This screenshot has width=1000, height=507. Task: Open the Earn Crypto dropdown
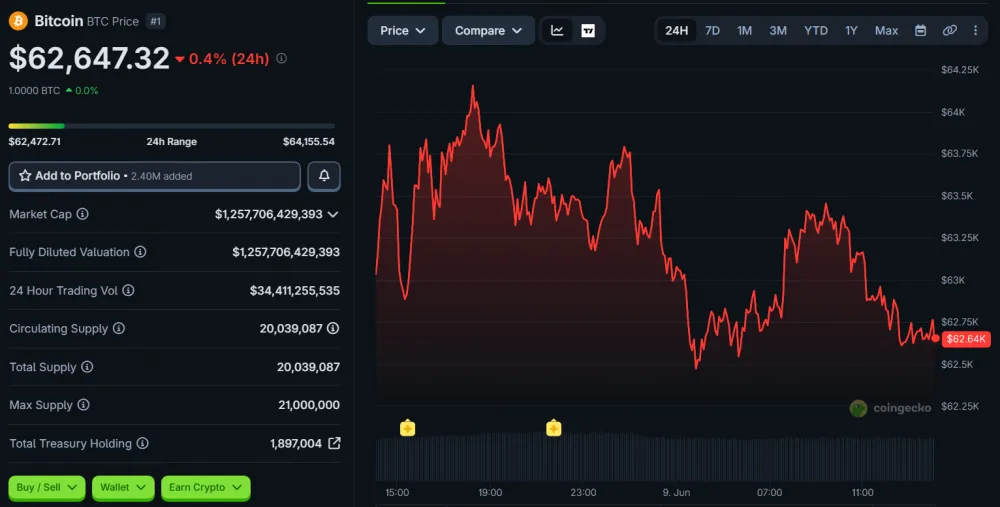205,487
